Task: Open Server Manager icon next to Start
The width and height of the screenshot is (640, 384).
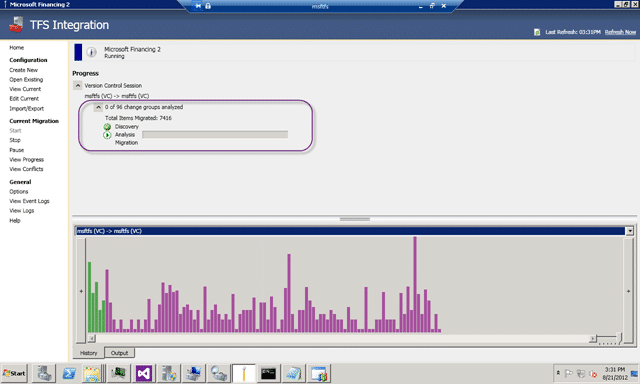Action: [x=44, y=373]
